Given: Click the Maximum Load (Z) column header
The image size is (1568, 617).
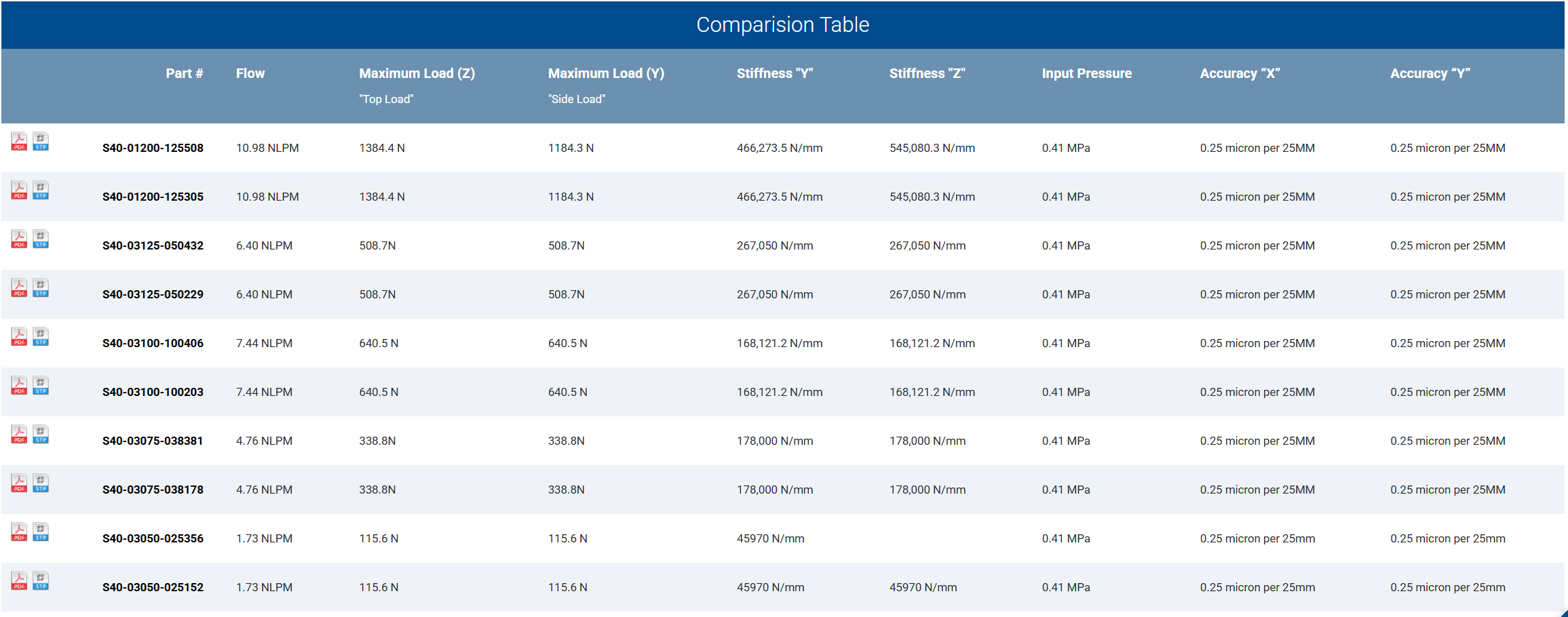Looking at the screenshot, I should pos(417,73).
